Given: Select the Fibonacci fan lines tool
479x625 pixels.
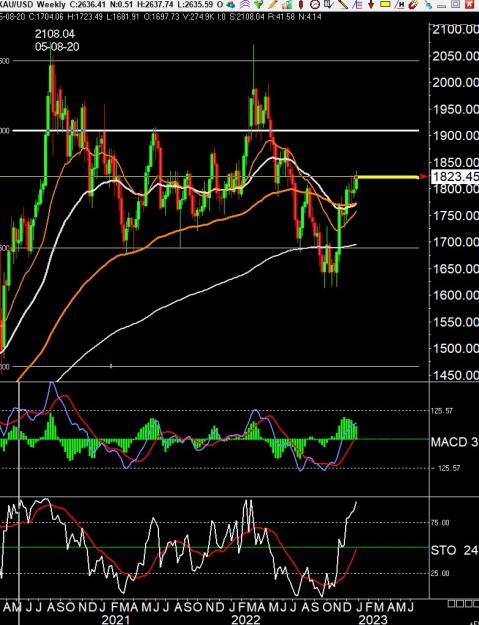Looking at the screenshot, I should (357, 4).
